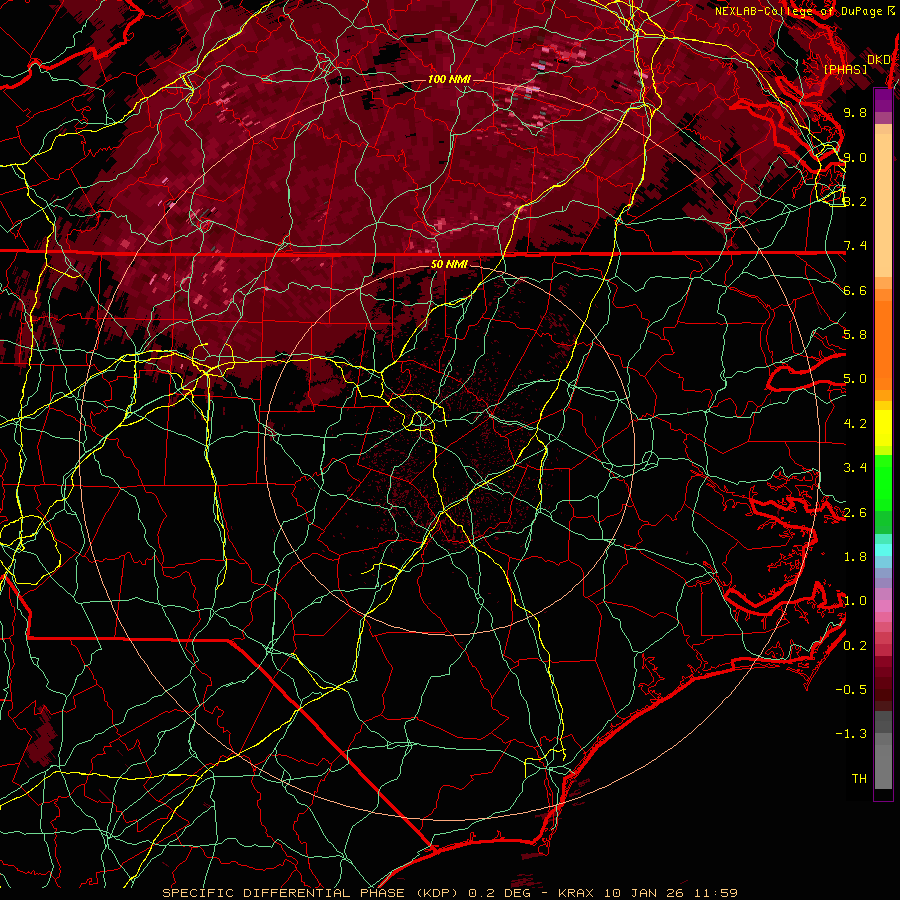
Task: Click the 7.4 scale value
Action: point(855,246)
